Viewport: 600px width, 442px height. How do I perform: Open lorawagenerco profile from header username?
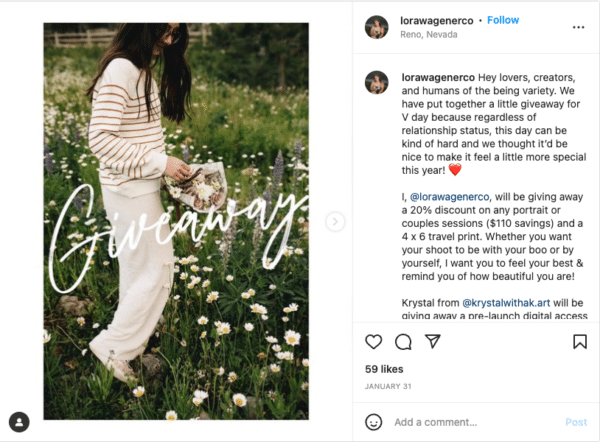(x=437, y=21)
